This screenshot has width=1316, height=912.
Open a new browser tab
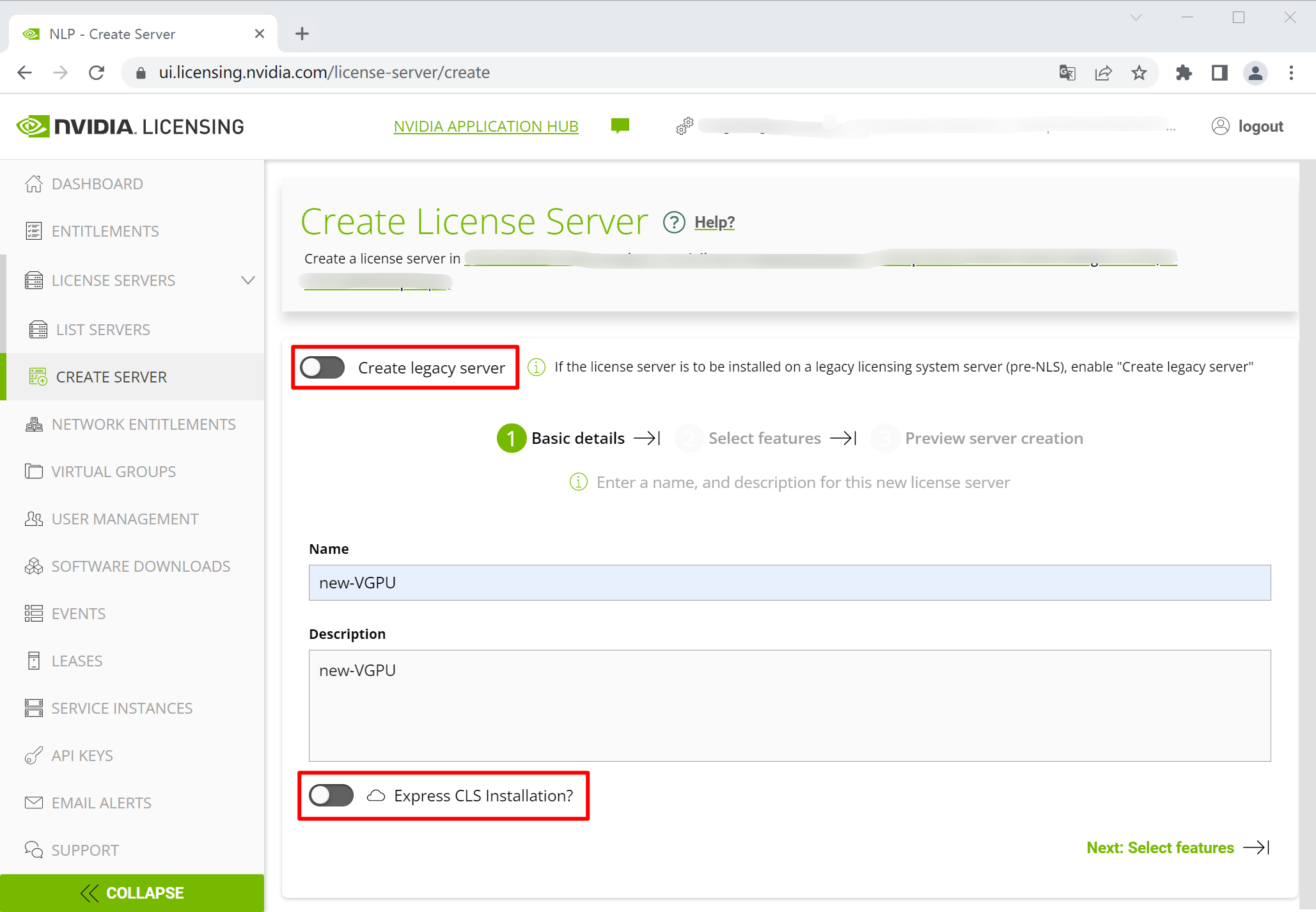302,34
